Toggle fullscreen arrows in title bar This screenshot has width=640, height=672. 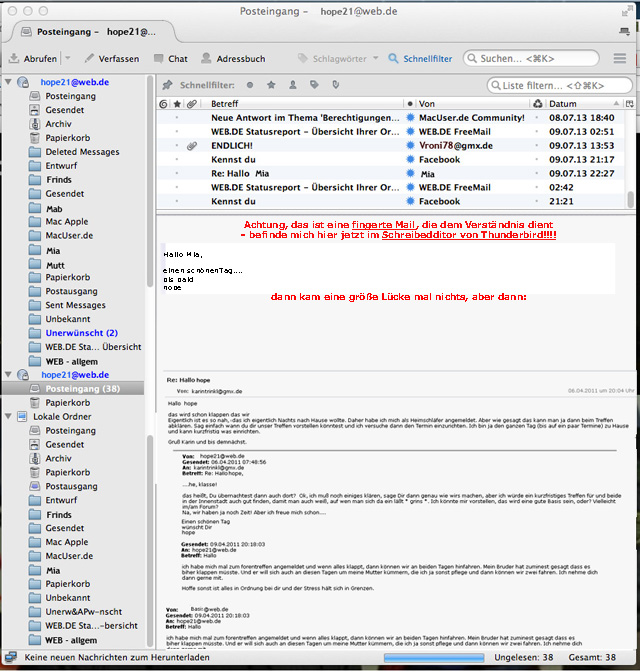627,10
